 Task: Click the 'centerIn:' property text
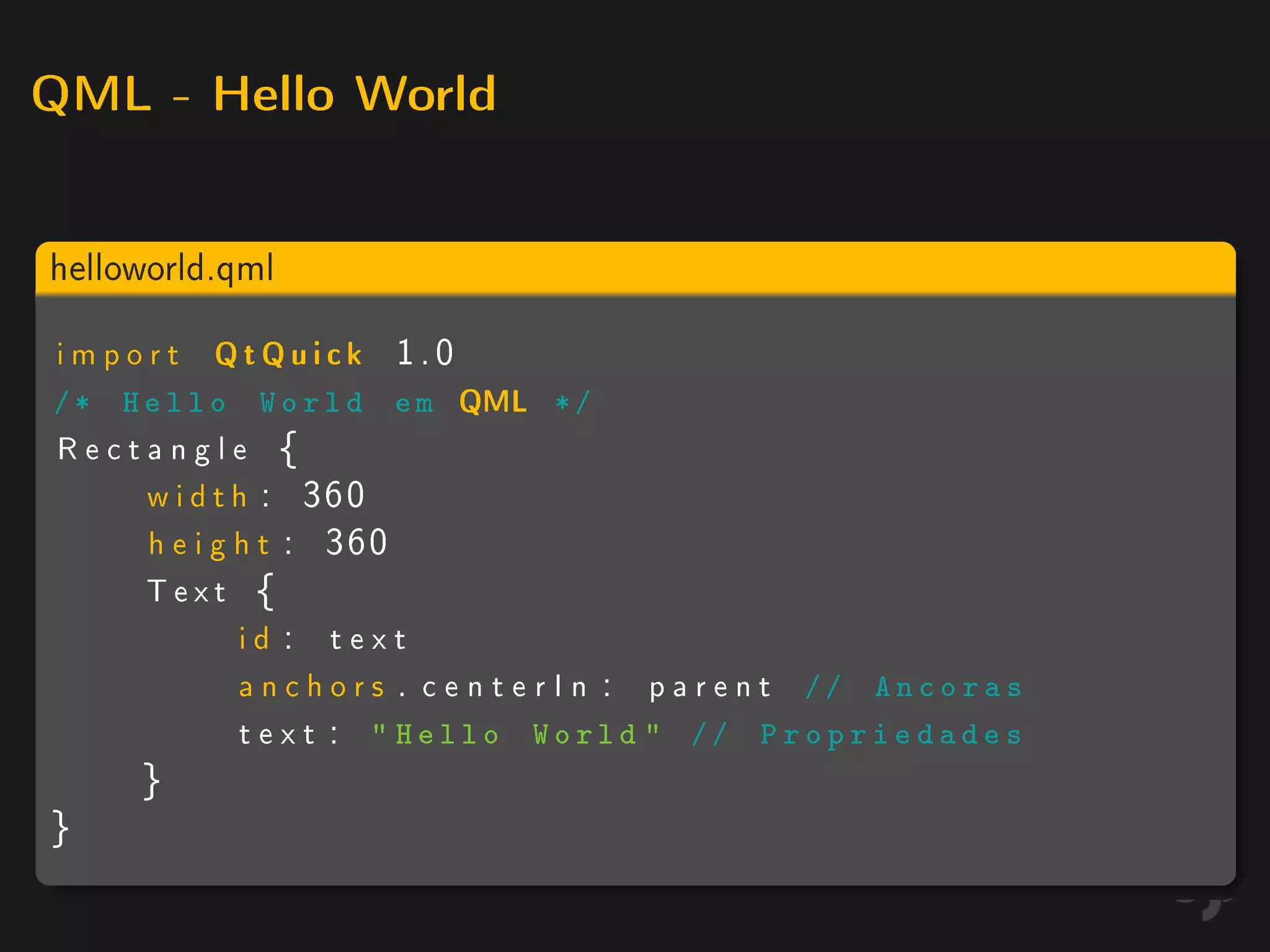point(517,687)
